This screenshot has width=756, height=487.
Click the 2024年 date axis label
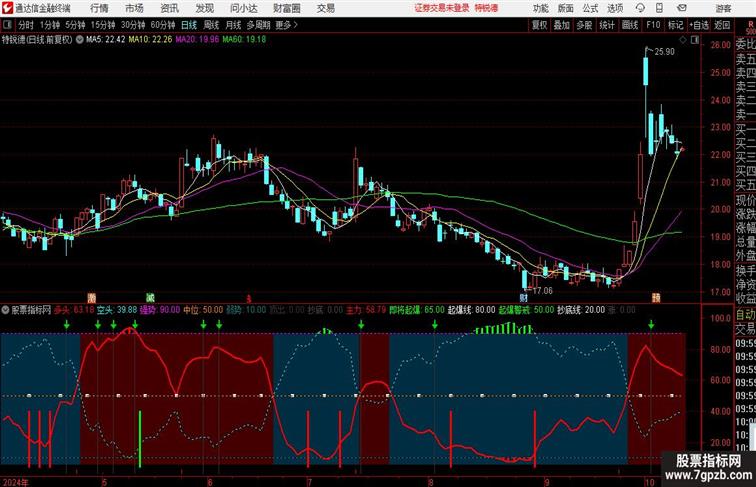click(15, 482)
